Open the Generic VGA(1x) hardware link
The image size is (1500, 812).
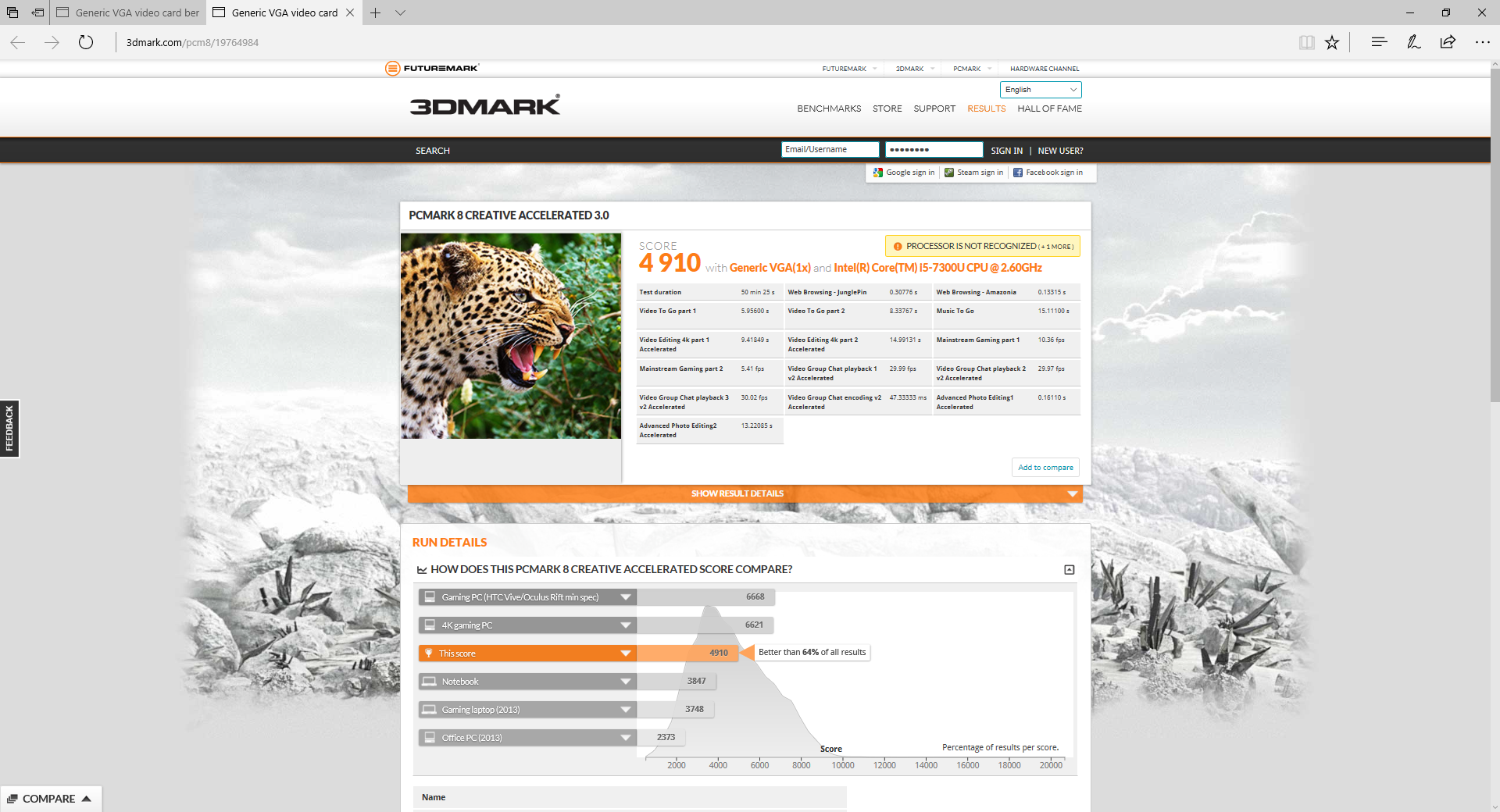point(770,268)
